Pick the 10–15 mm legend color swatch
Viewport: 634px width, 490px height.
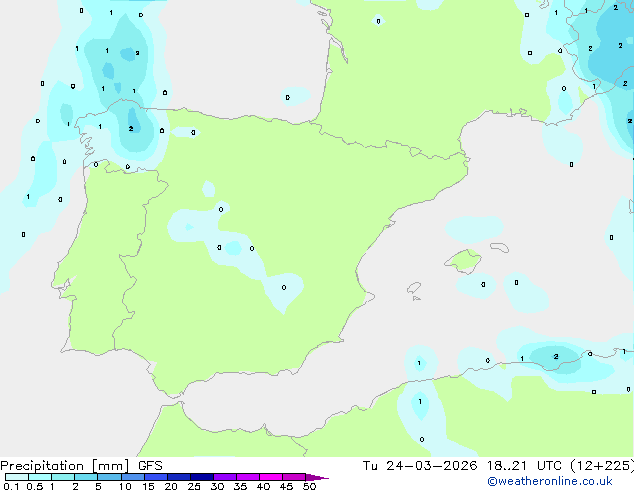[x=132, y=477]
